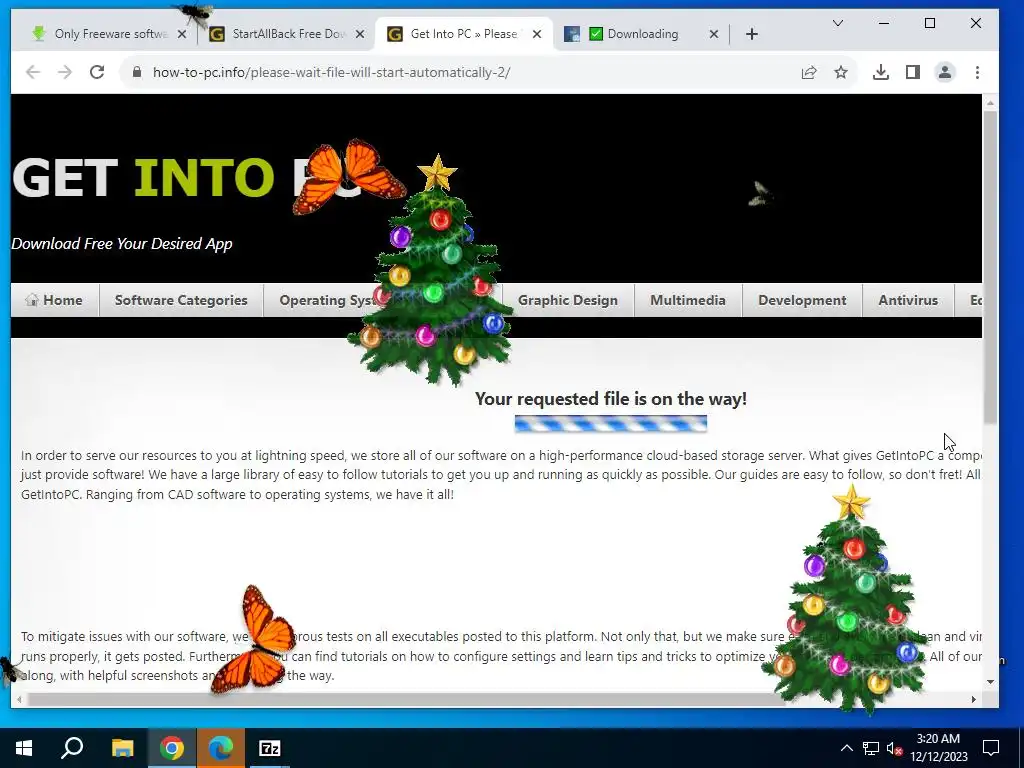Open Chrome three-dot menu
This screenshot has height=768, width=1024.
click(x=977, y=72)
